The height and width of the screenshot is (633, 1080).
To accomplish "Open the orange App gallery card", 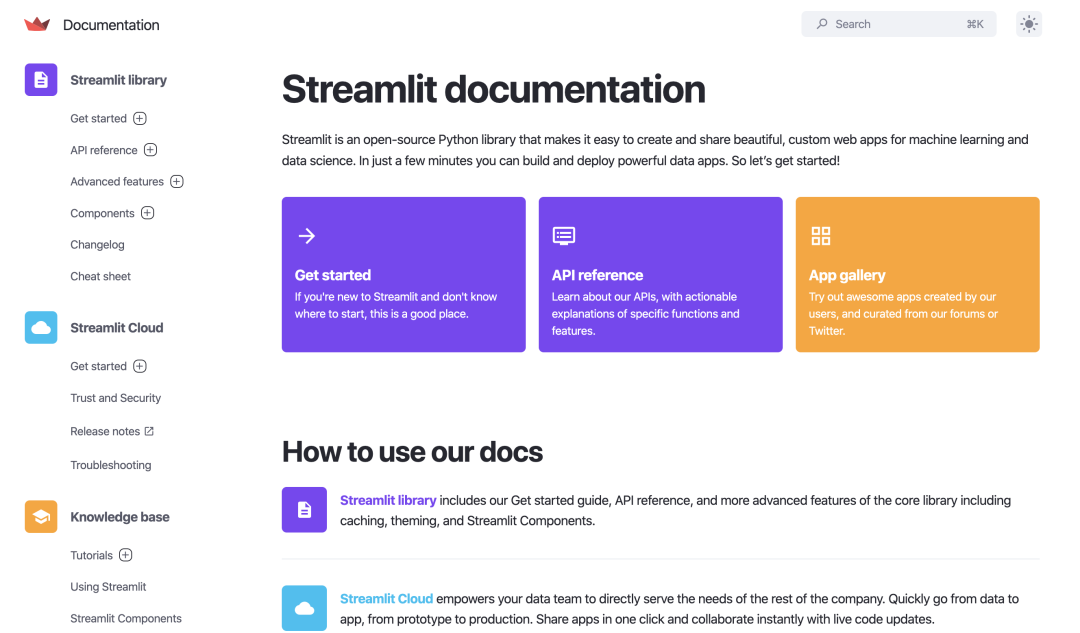I will 917,275.
